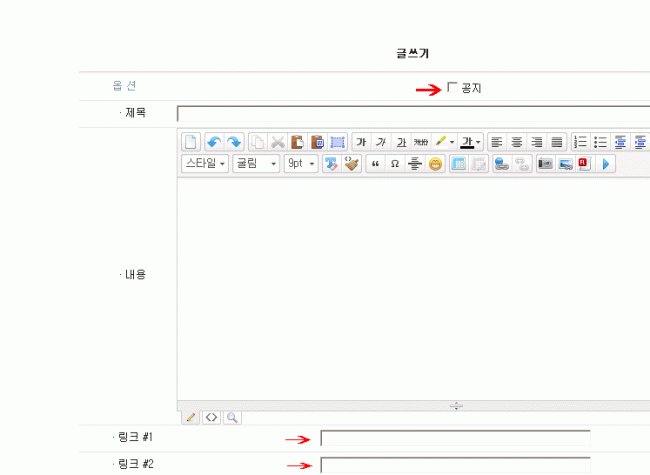650x475 pixels.
Task: Insert Flash object
Action: tap(585, 164)
